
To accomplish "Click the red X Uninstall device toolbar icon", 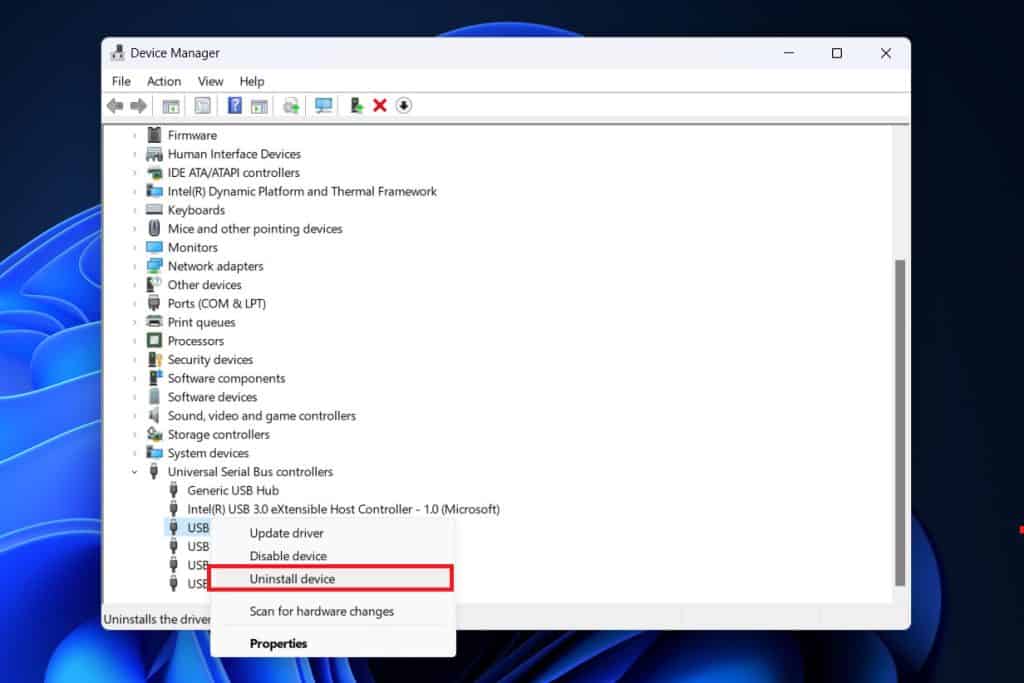I will (378, 105).
